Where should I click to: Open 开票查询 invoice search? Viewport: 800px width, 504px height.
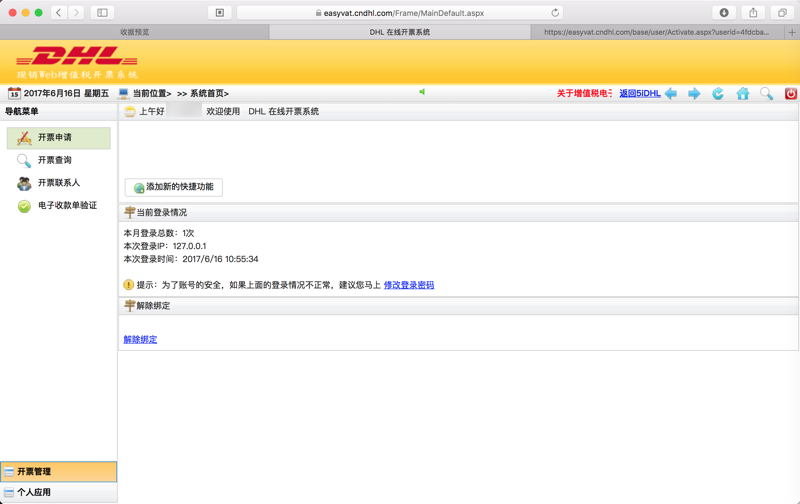[55, 160]
